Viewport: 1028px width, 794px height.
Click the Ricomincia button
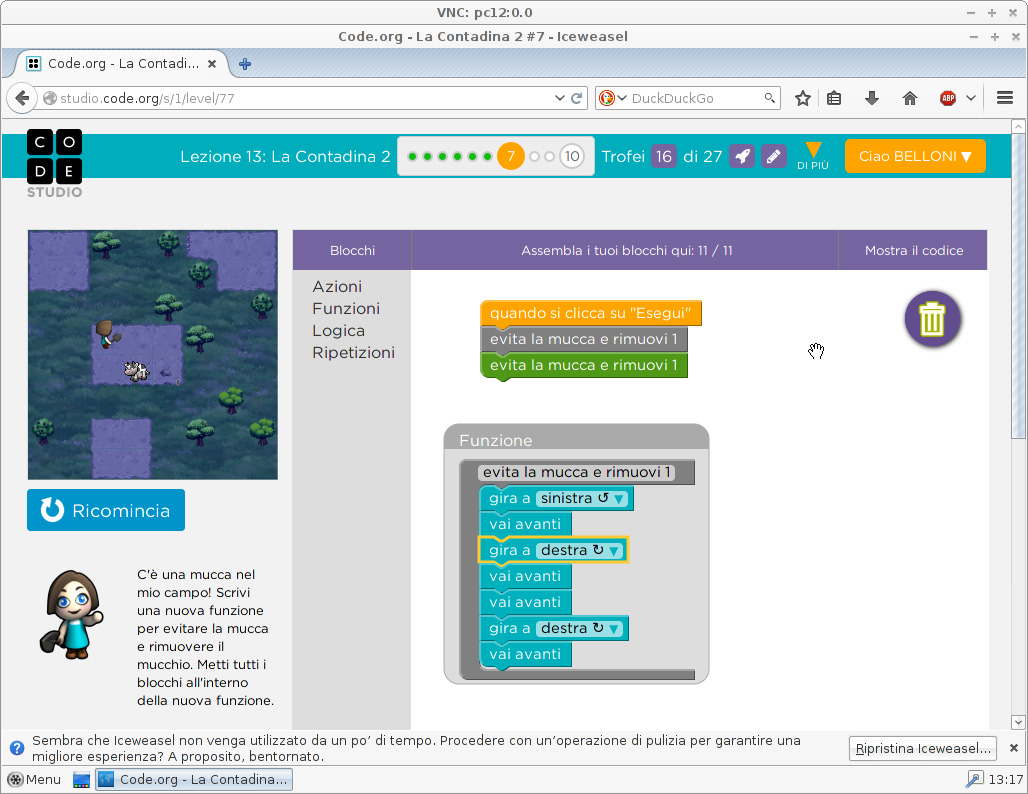point(106,511)
